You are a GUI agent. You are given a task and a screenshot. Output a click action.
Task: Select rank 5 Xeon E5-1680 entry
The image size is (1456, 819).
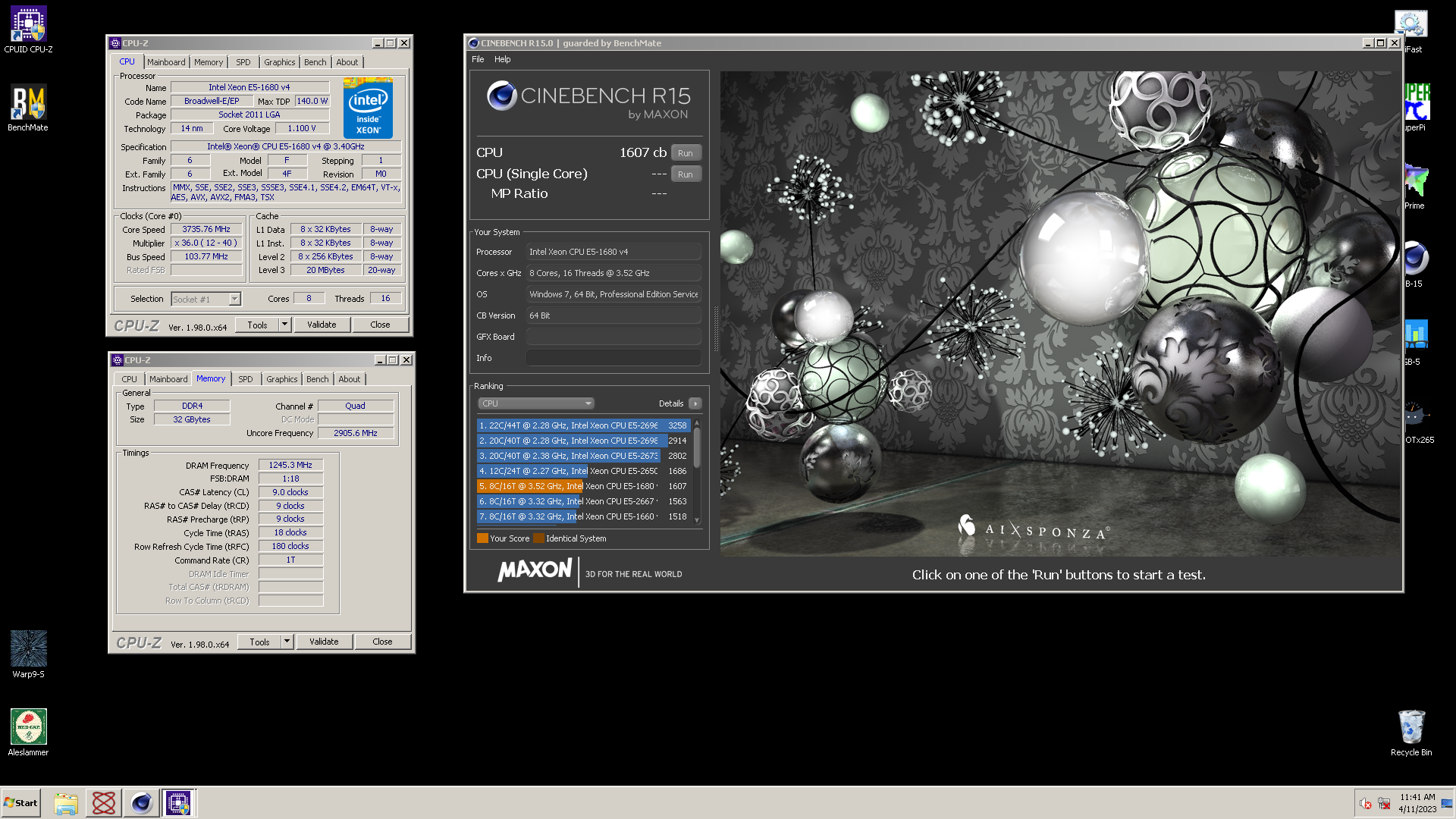pos(583,486)
